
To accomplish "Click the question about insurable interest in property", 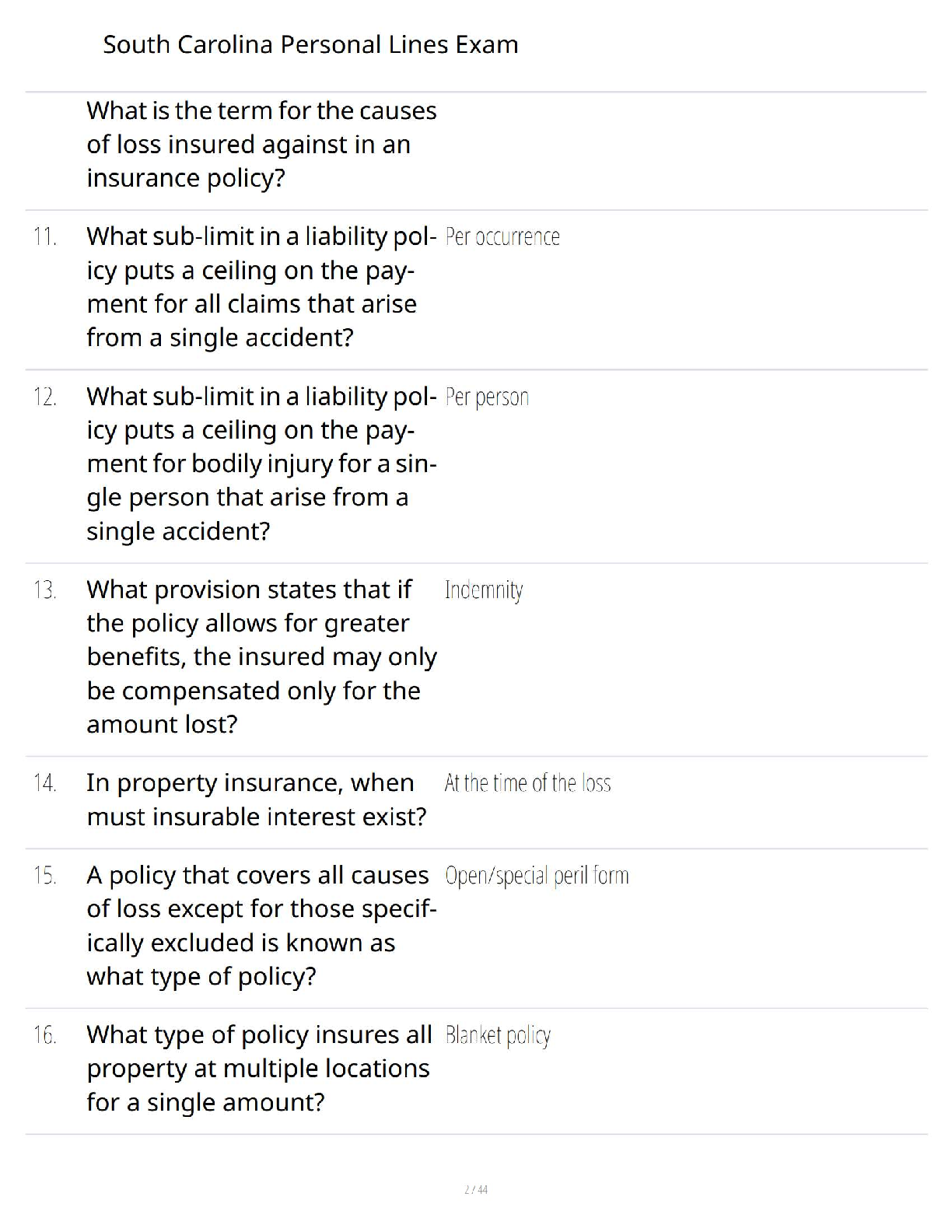I will click(257, 800).
